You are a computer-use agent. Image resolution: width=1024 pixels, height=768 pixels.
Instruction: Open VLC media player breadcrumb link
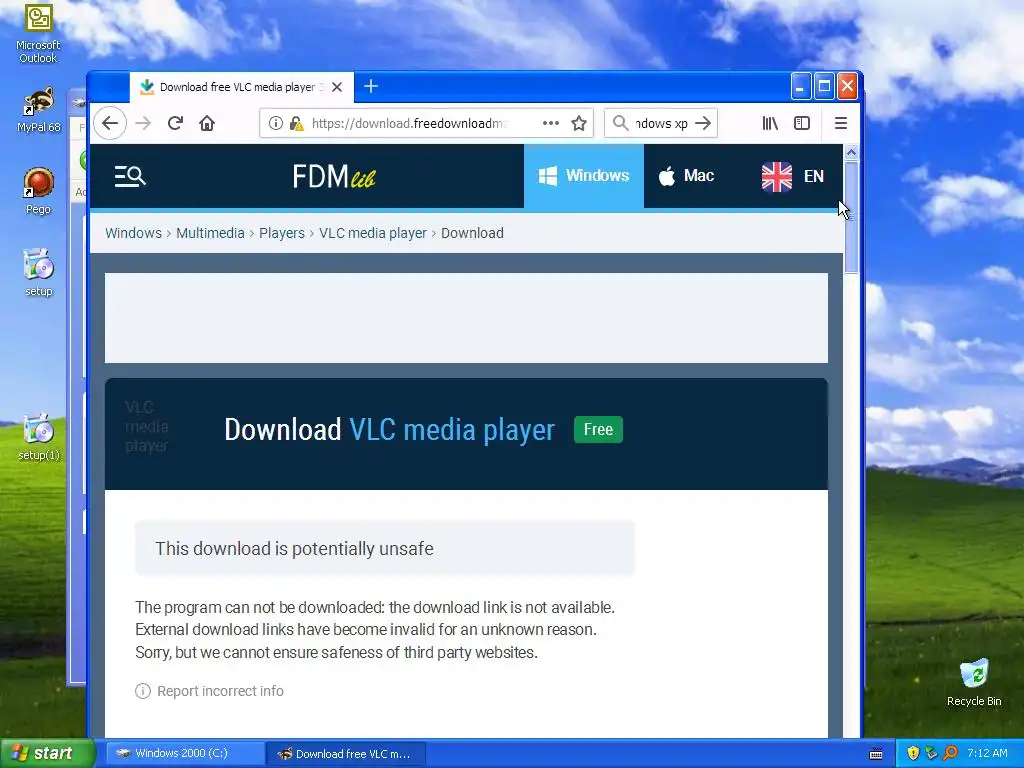(373, 233)
